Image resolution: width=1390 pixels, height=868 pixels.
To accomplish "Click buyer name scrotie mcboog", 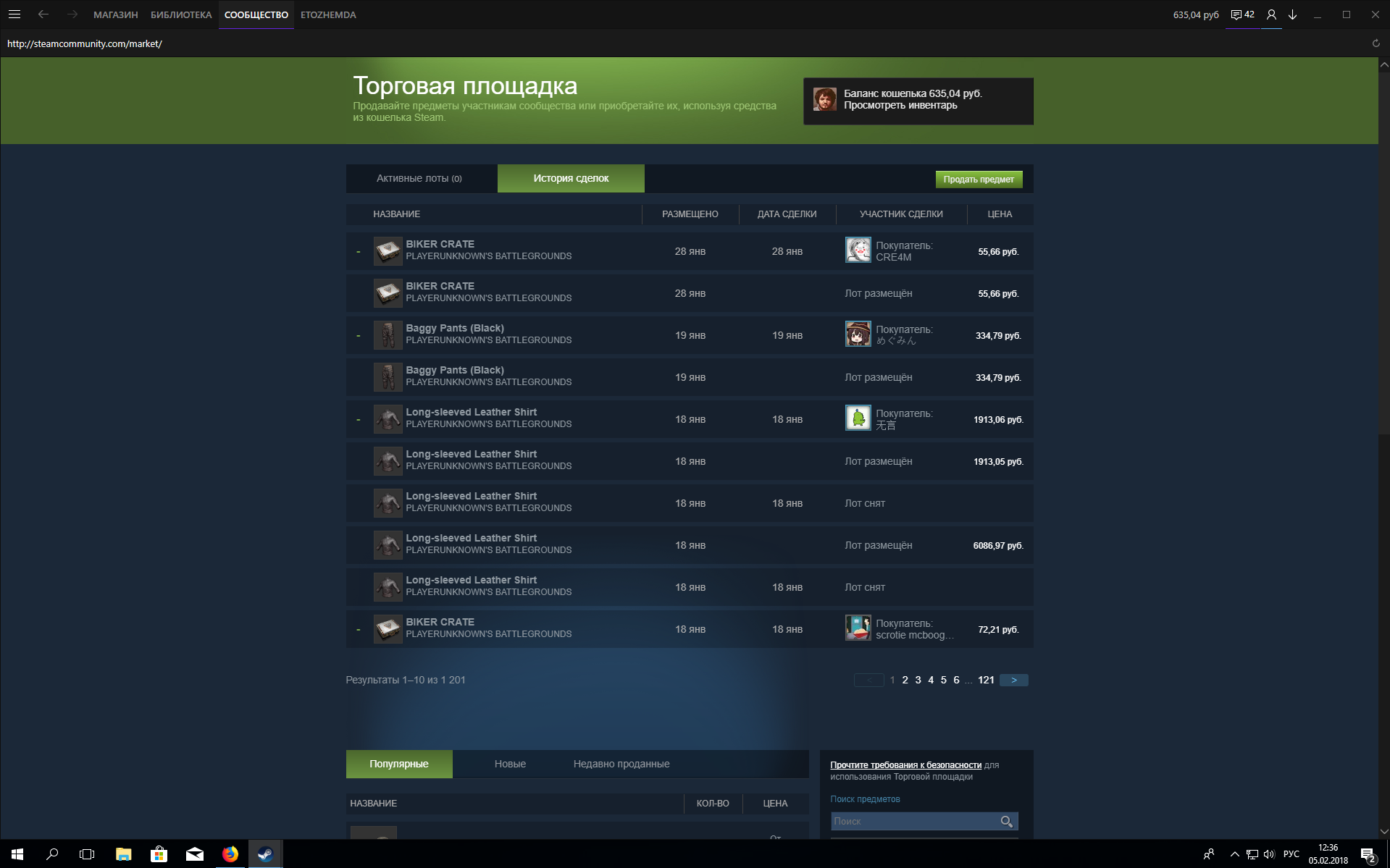I will click(914, 635).
